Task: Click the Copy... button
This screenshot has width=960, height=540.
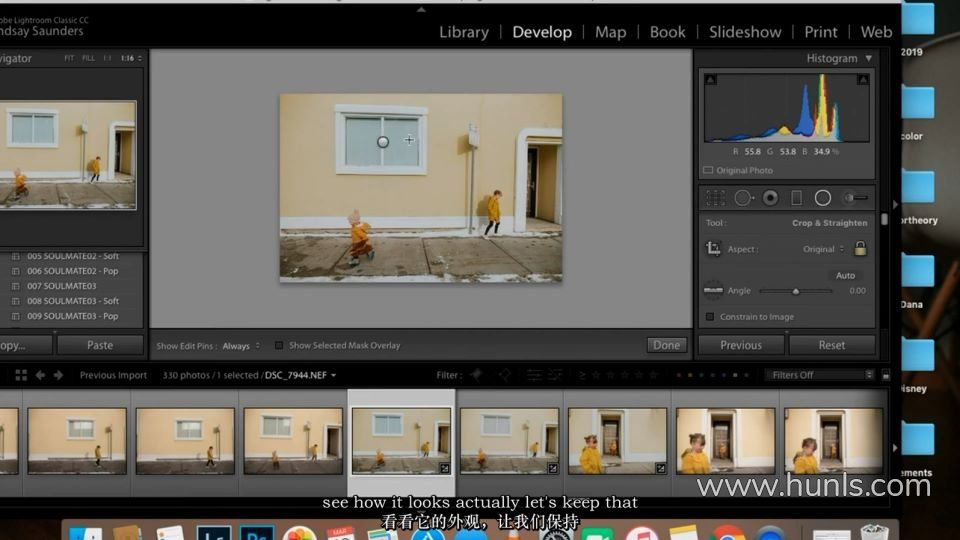Action: (24, 345)
